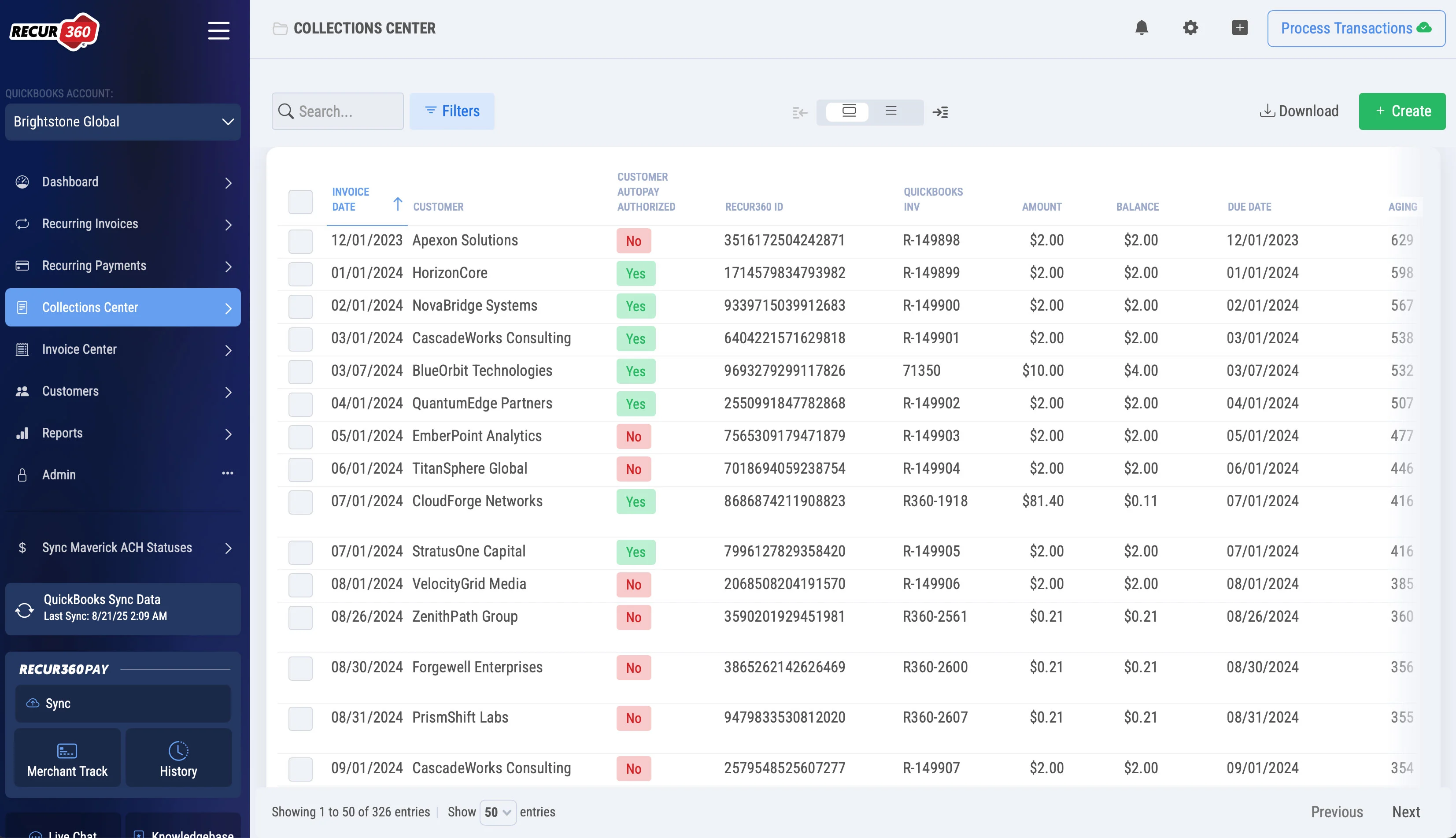Go to Customers in sidebar
This screenshot has height=838, width=1456.
tap(70, 391)
